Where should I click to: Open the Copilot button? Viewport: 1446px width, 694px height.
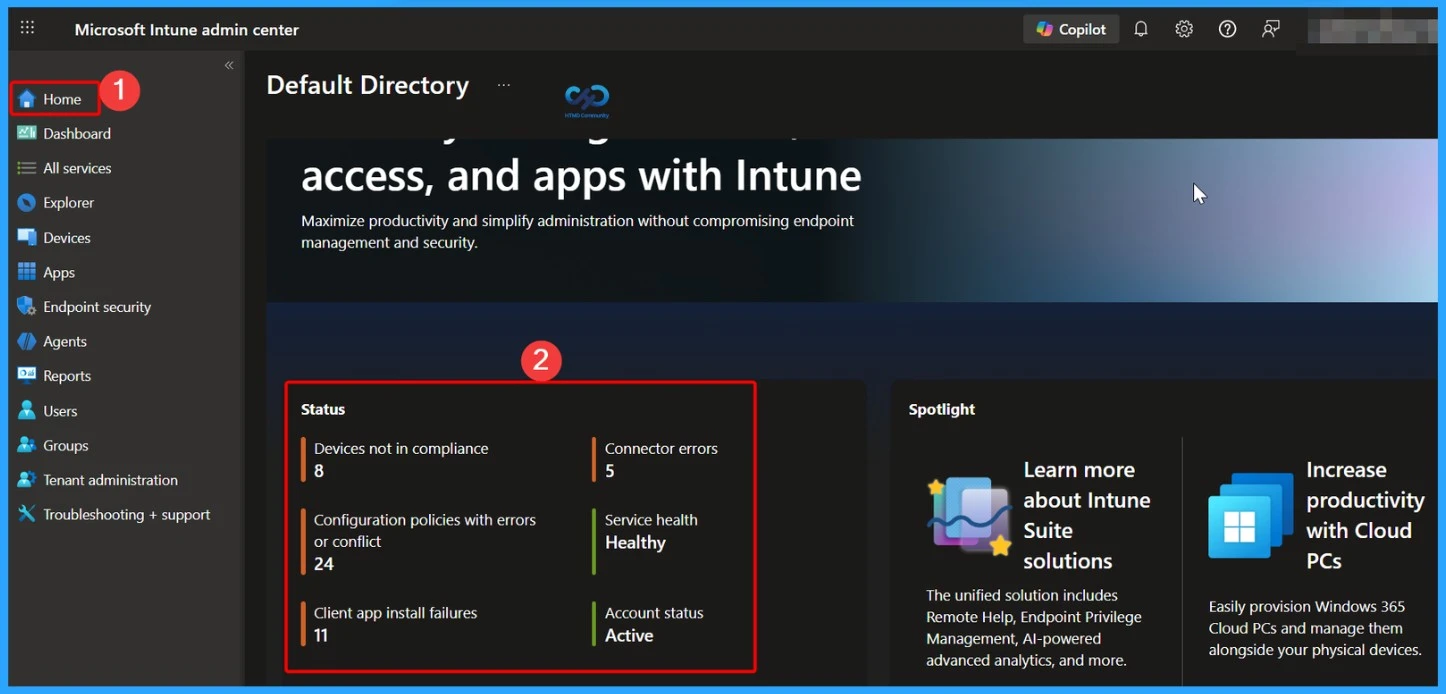(1071, 29)
